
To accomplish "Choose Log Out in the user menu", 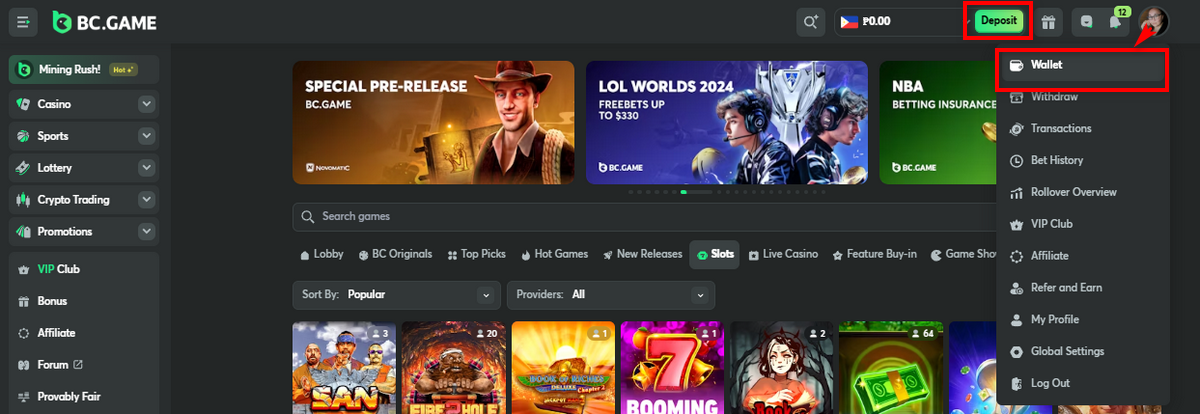I will pos(1049,383).
